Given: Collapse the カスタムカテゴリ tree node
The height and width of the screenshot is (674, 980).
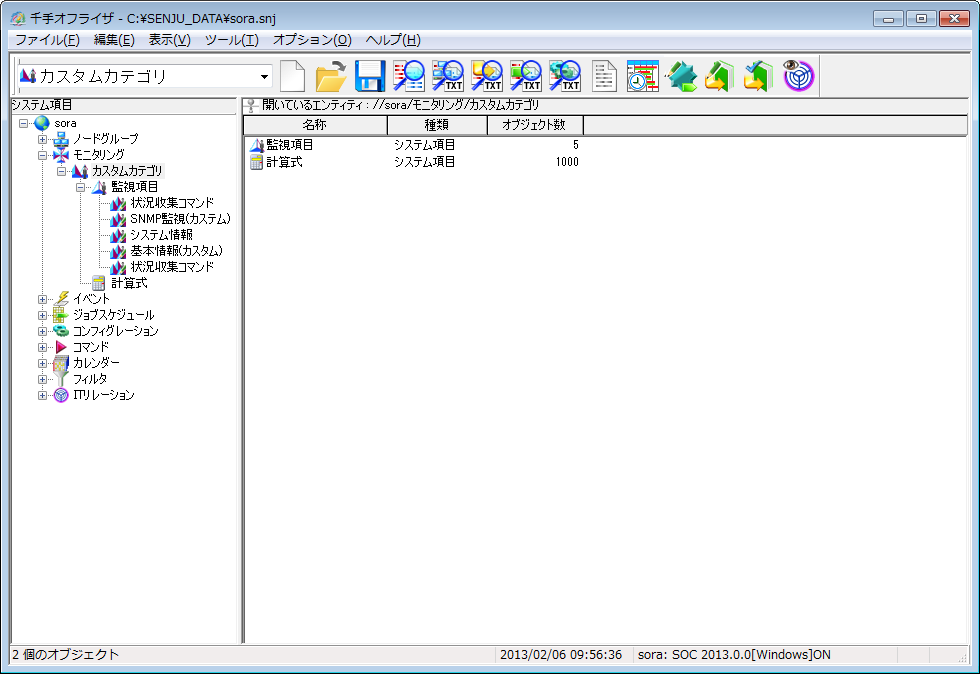Looking at the screenshot, I should 61,171.
